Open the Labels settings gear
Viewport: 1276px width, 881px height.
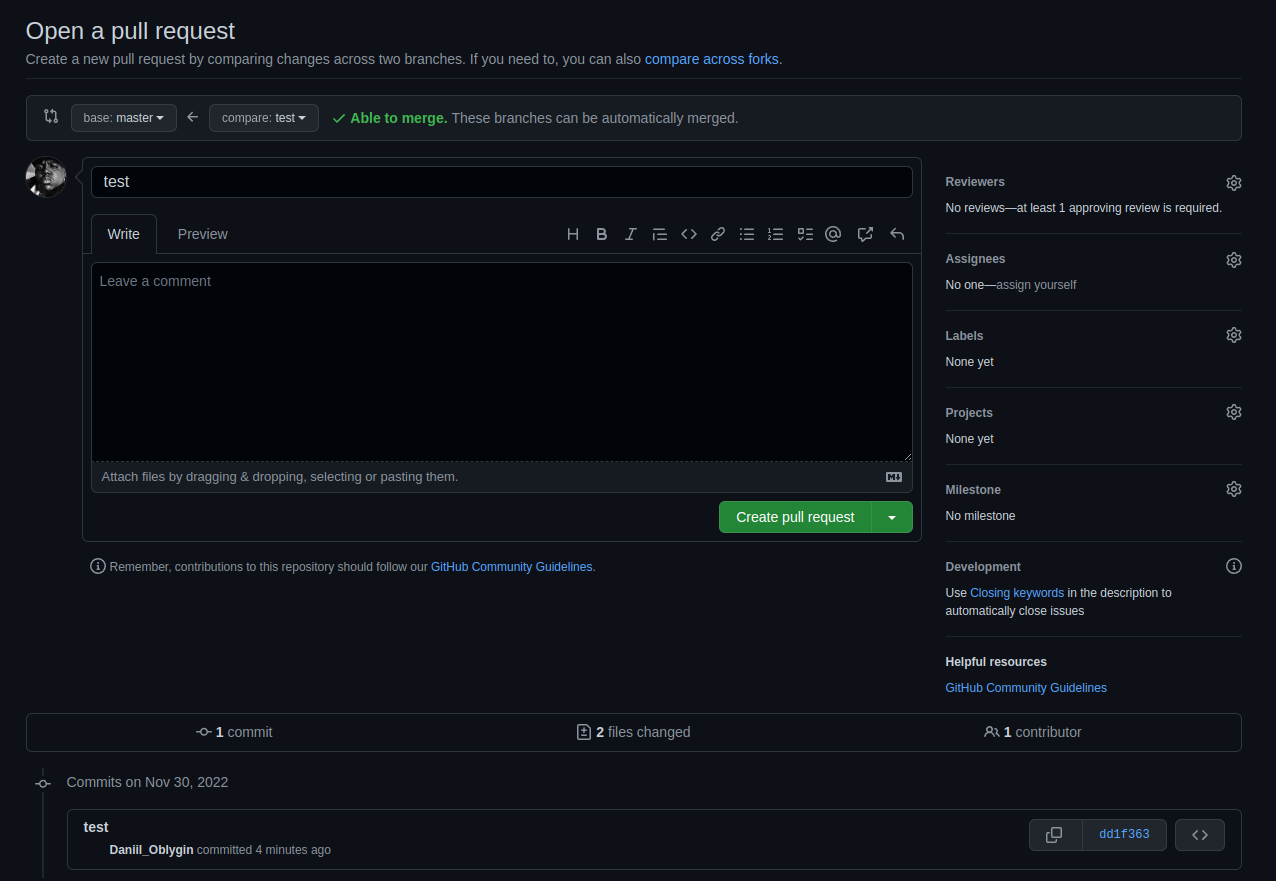coord(1234,335)
